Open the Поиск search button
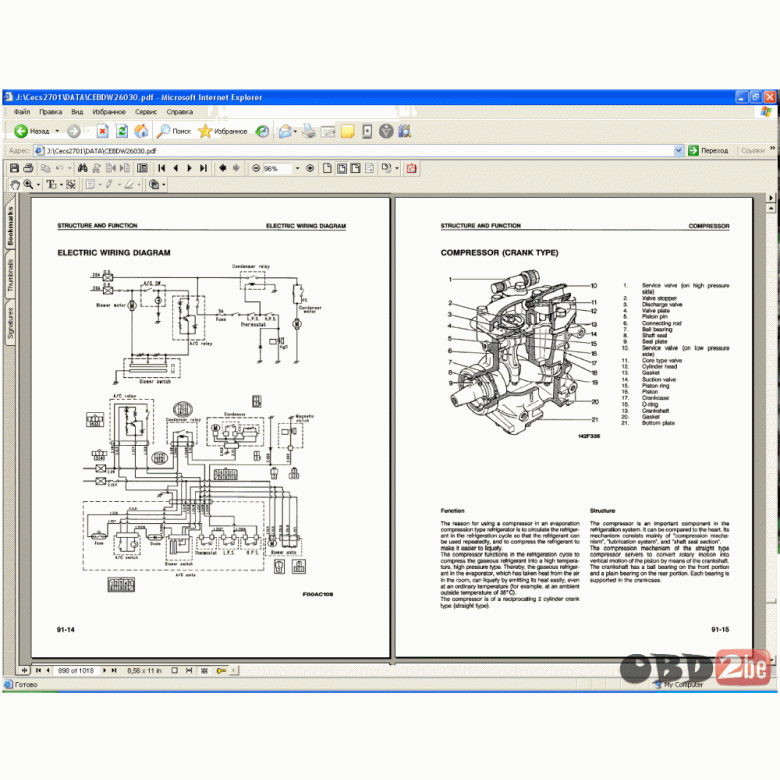The image size is (780, 780). point(174,131)
